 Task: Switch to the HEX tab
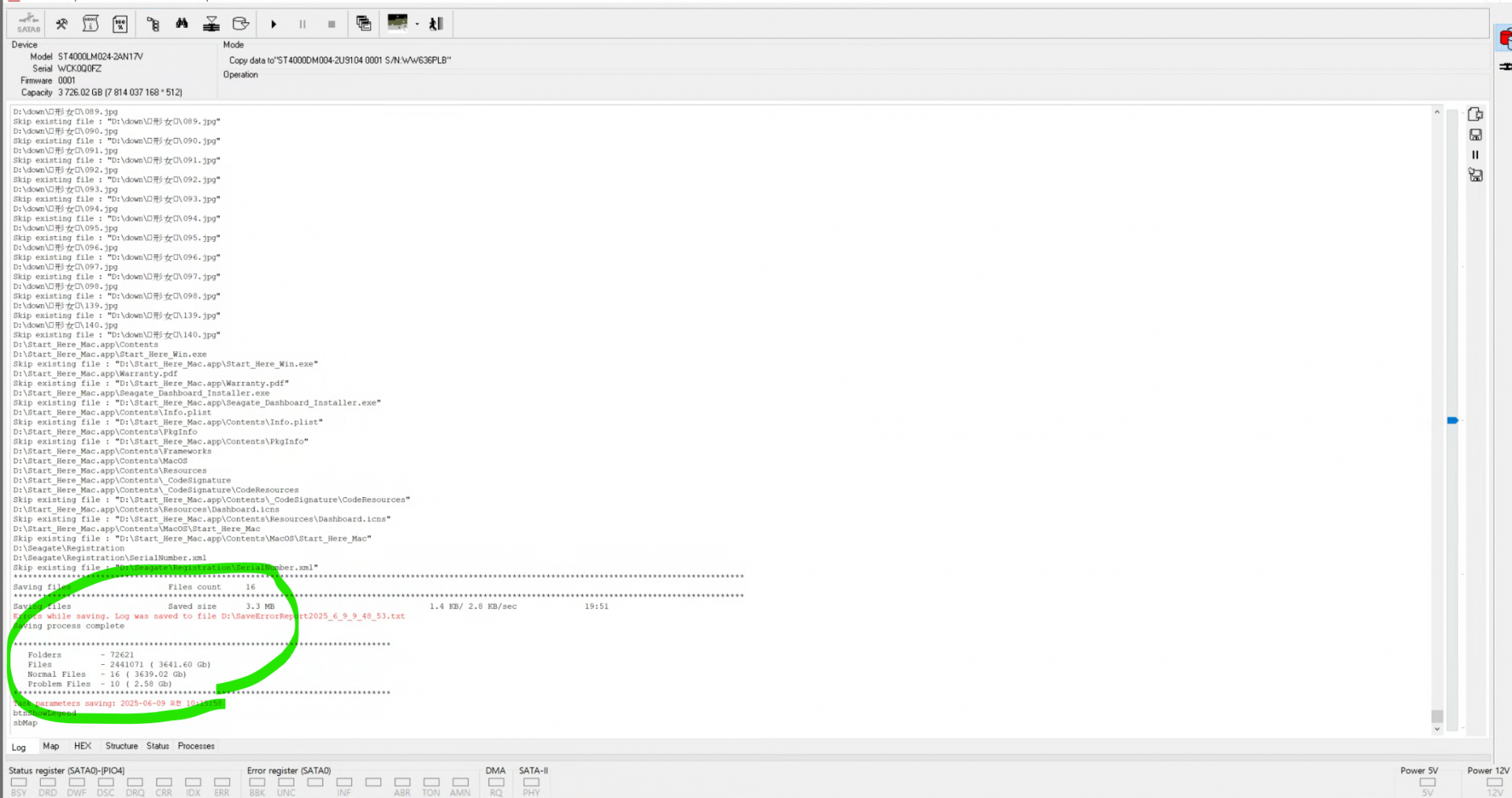point(83,746)
